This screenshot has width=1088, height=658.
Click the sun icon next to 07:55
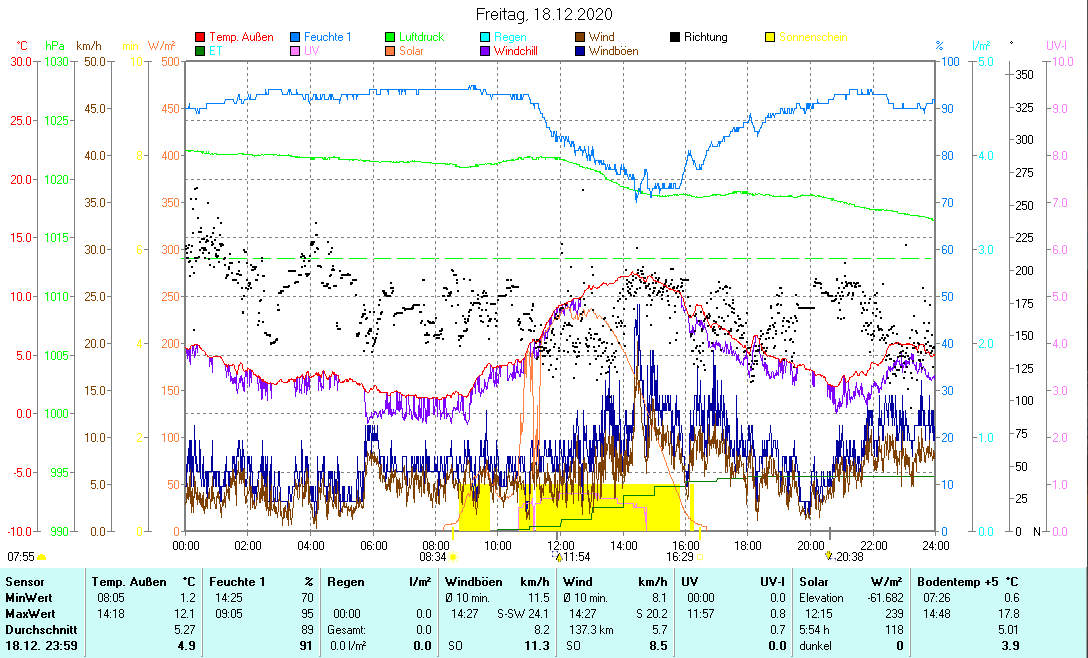tap(42, 557)
